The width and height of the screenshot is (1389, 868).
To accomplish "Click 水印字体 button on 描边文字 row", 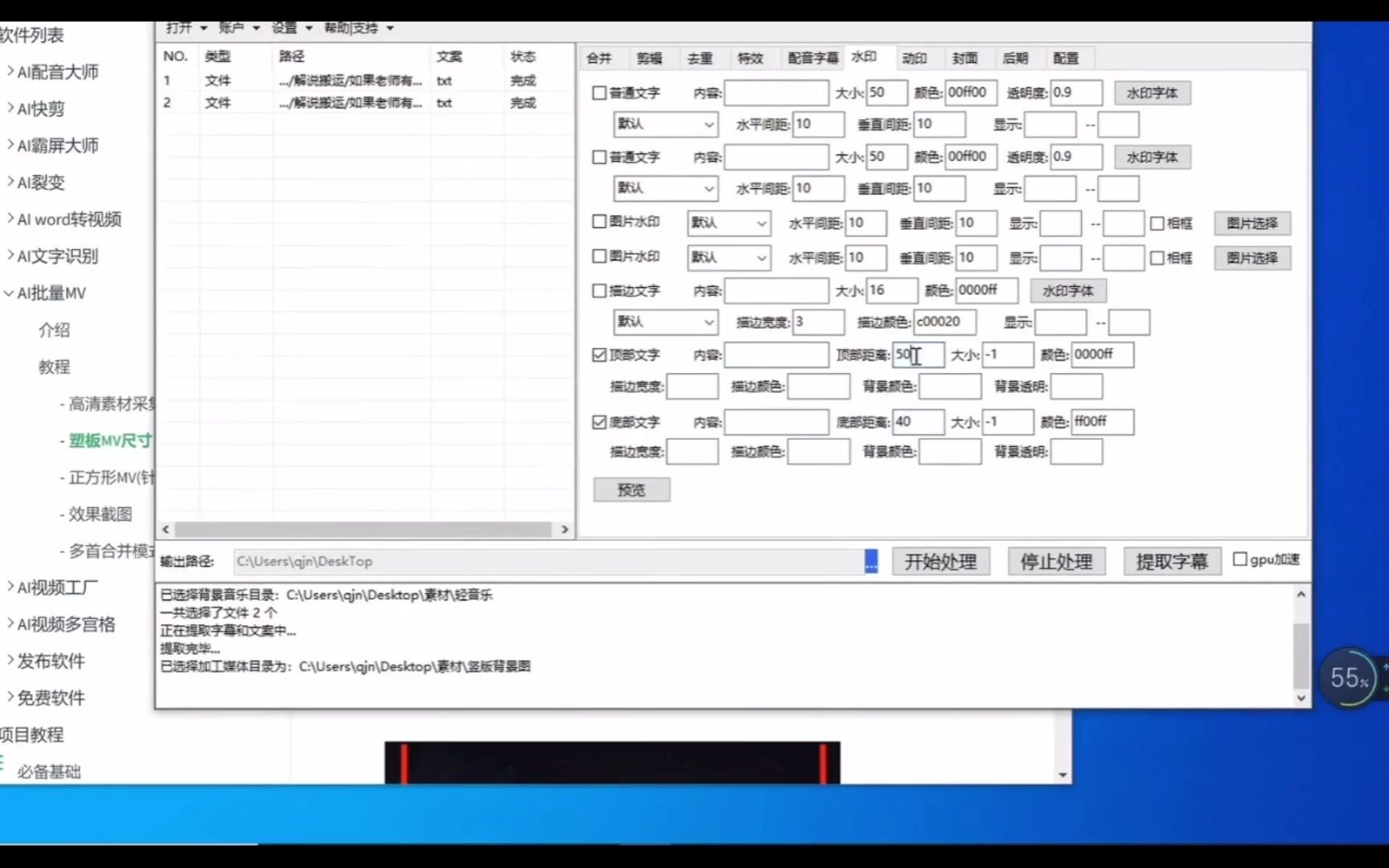I will pos(1067,291).
